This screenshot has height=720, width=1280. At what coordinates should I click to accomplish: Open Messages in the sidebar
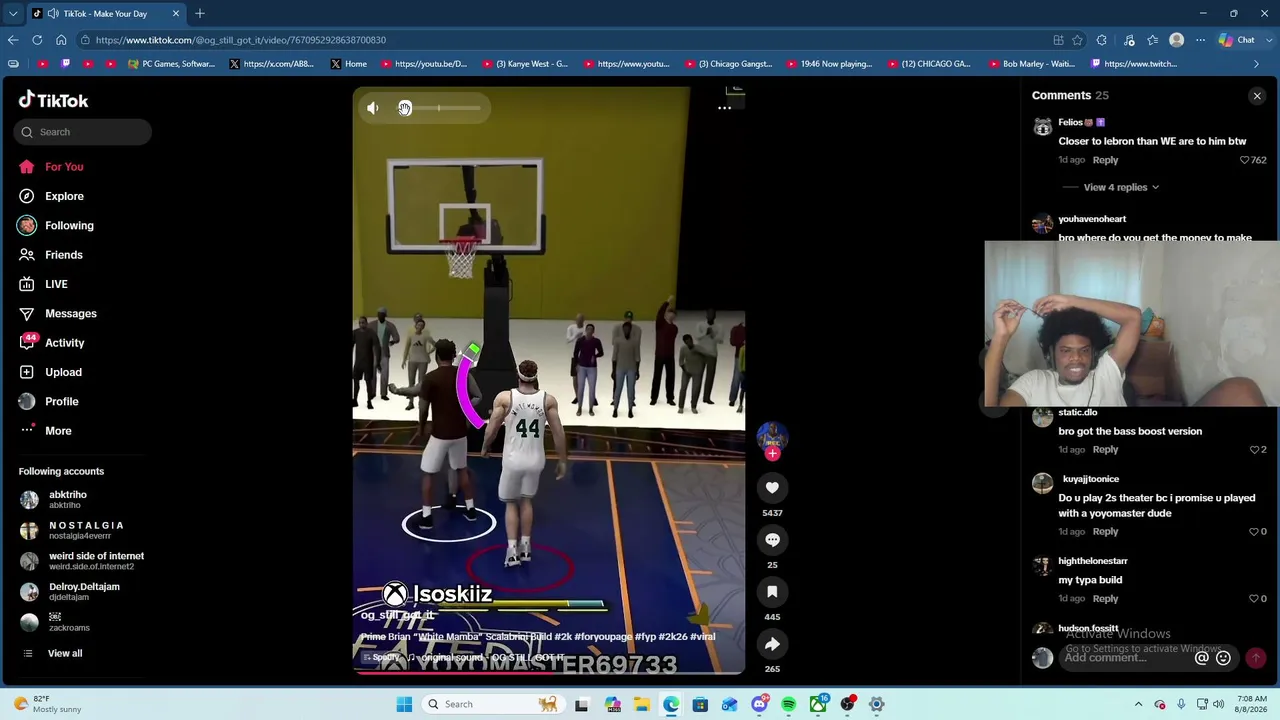[58, 314]
